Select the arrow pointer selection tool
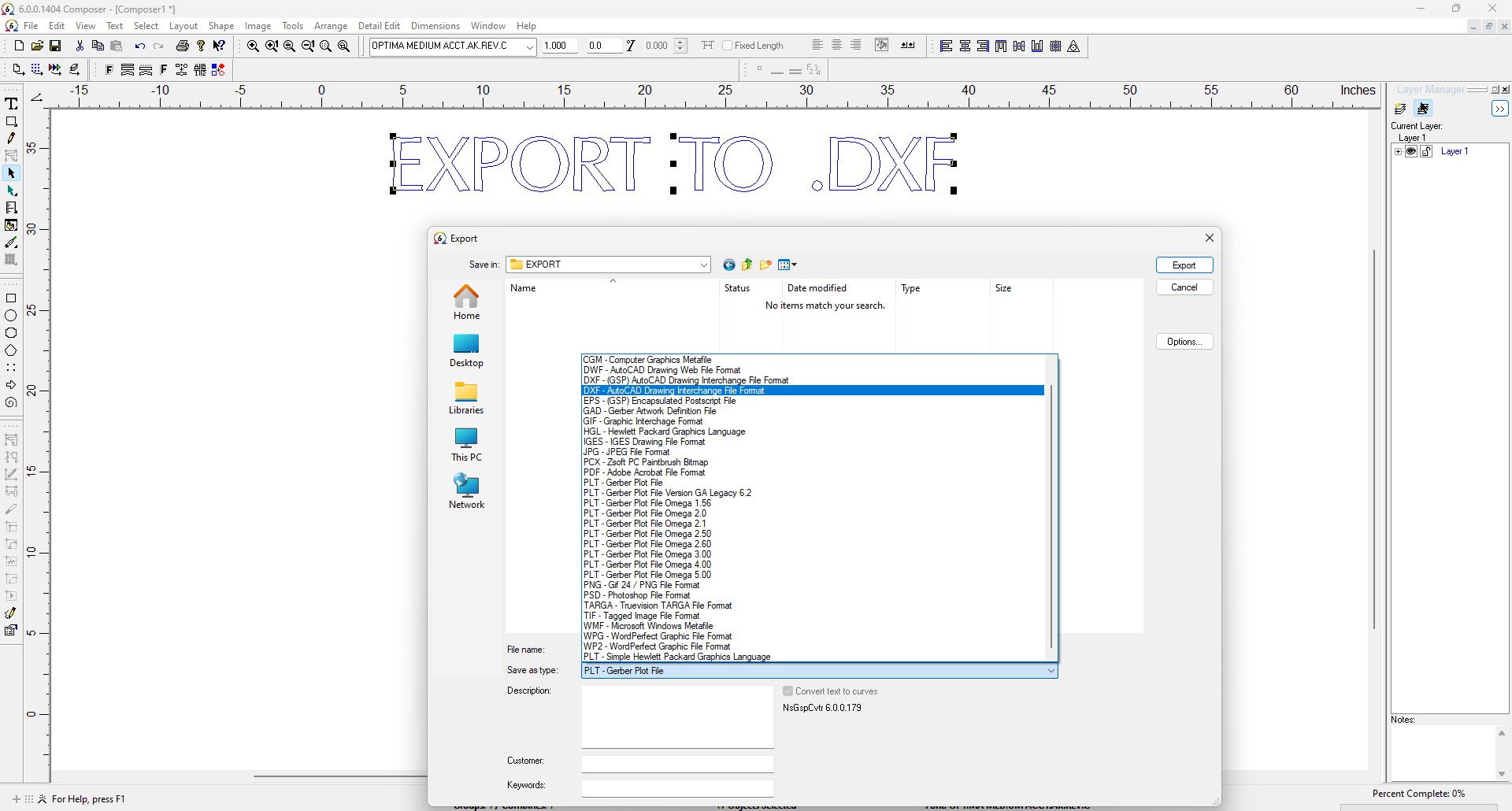The image size is (1512, 811). click(x=11, y=173)
